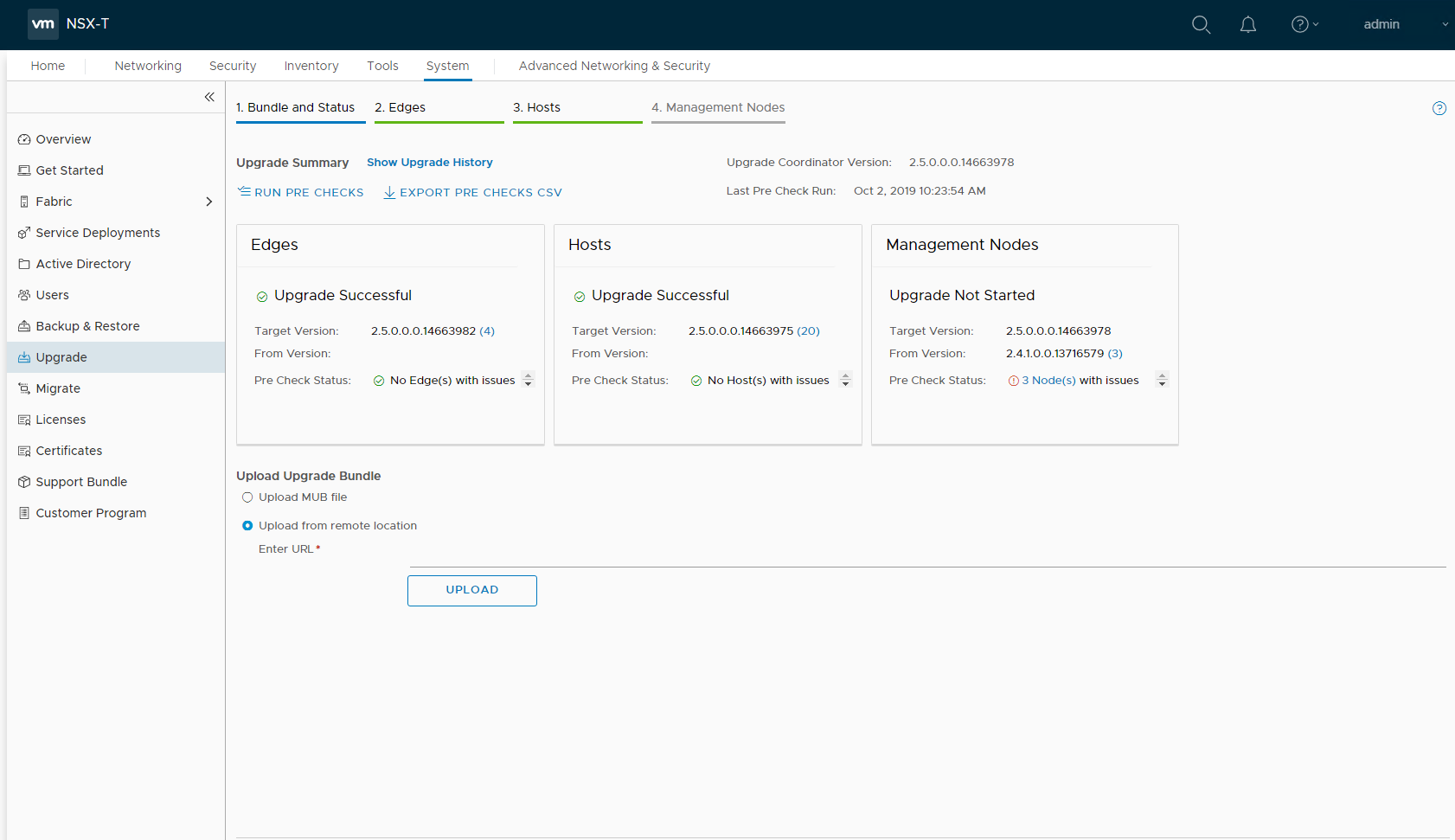Select Upload from remote location option
This screenshot has height=840, width=1455.
tap(247, 526)
